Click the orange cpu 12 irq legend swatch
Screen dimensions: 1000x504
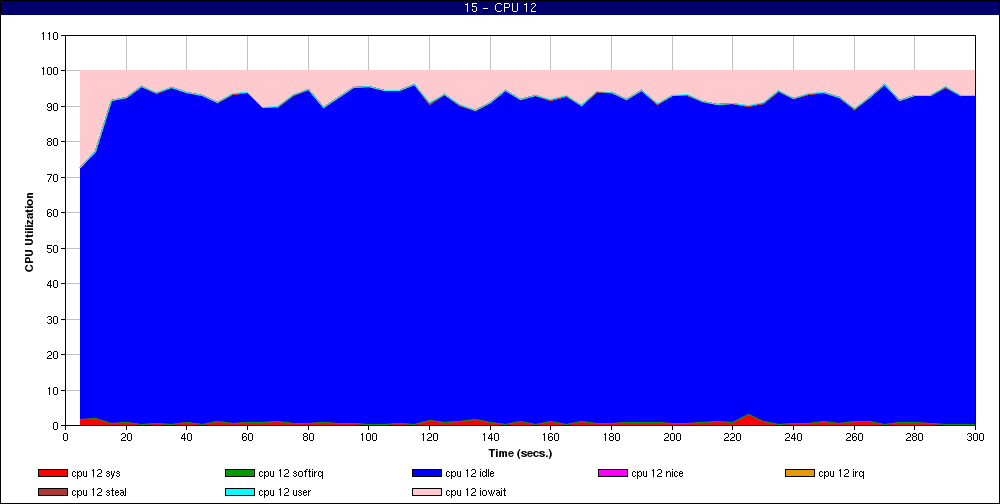800,473
